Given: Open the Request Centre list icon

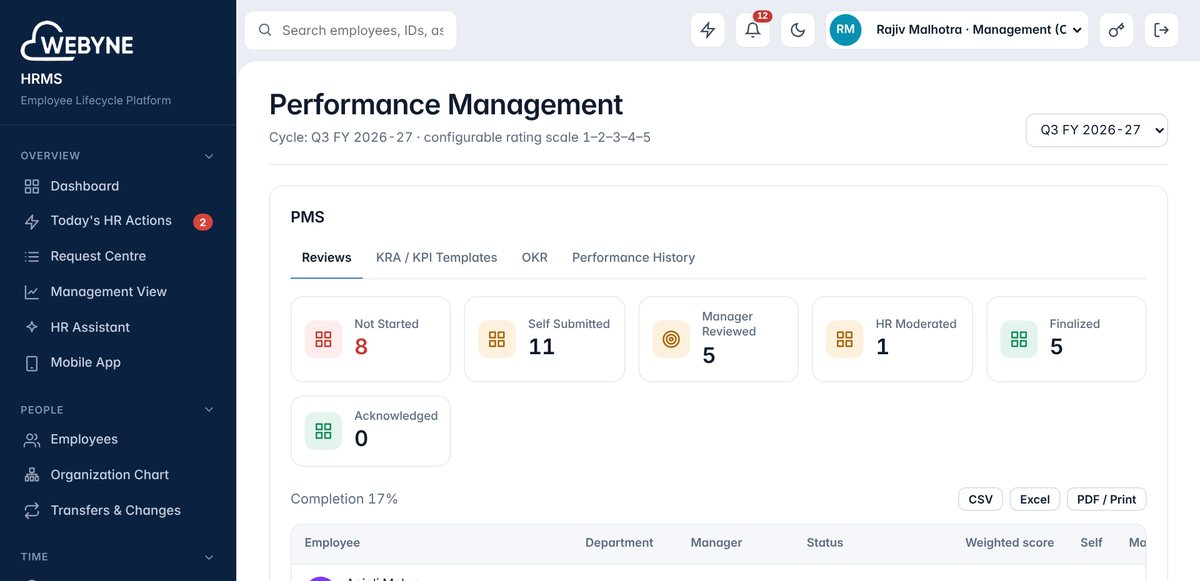Looking at the screenshot, I should tap(32, 257).
